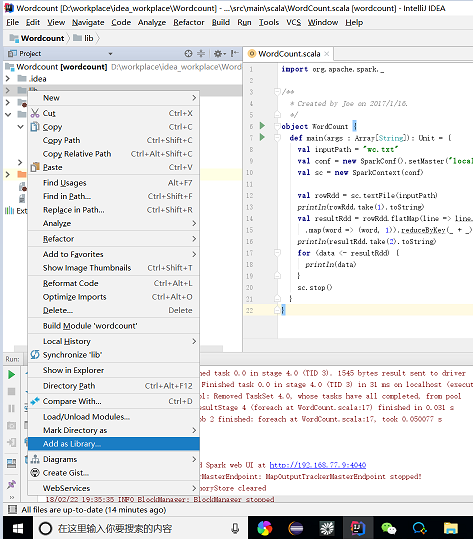
Task: Choose Optimize Imports
Action: 114,297
